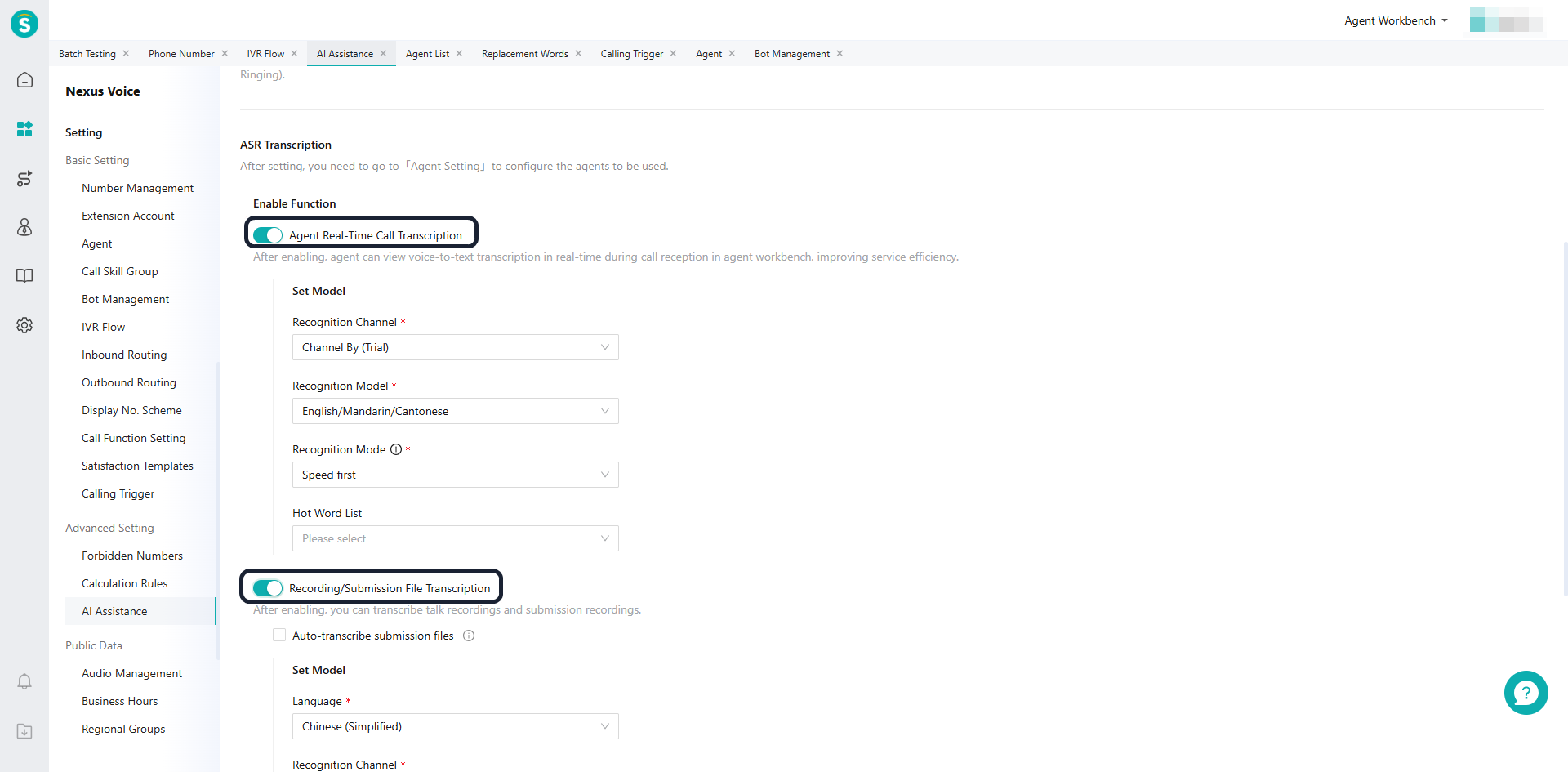
Task: Click the user avatar at top right
Action: [1506, 20]
